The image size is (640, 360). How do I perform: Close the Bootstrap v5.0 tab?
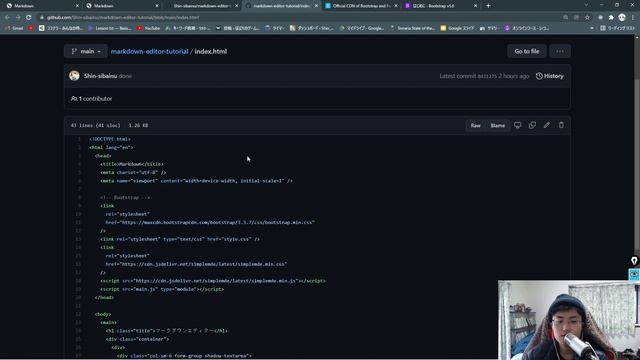click(x=475, y=6)
